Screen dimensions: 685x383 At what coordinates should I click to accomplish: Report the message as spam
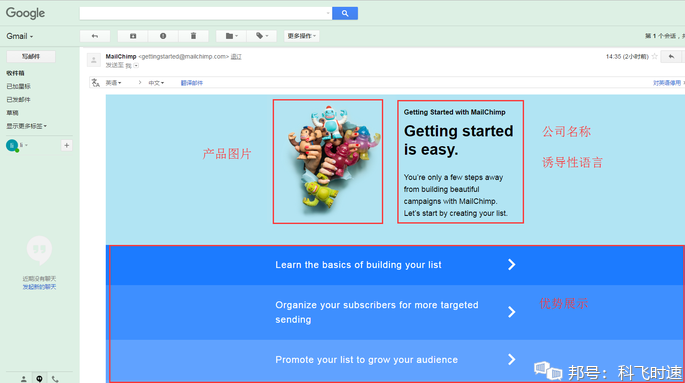(x=163, y=36)
